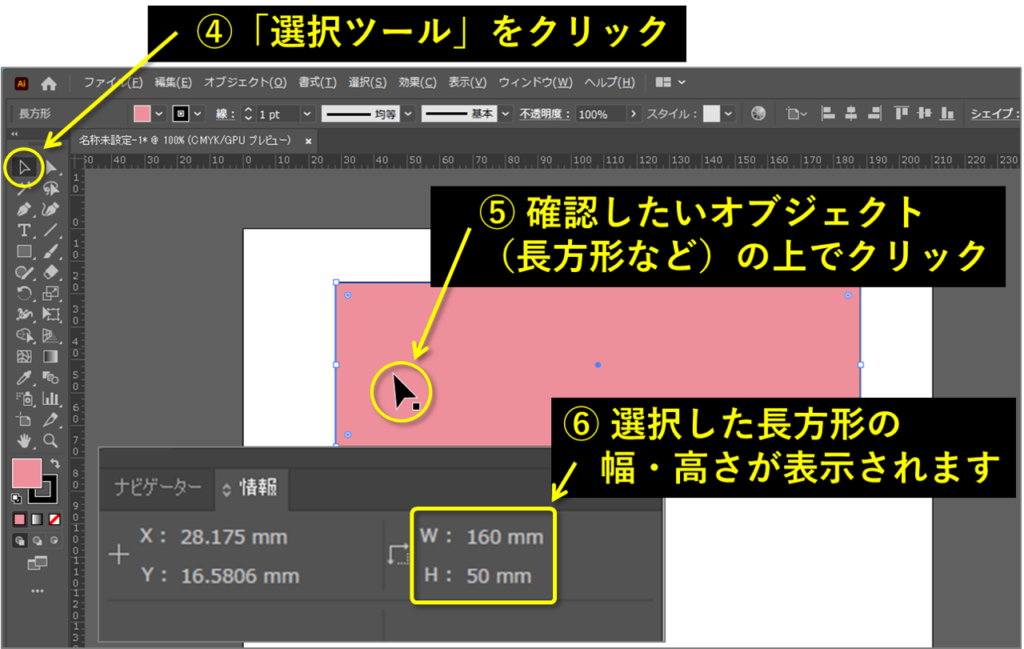Select the Direct Selection tool
1024x649 pixels.
(x=51, y=168)
